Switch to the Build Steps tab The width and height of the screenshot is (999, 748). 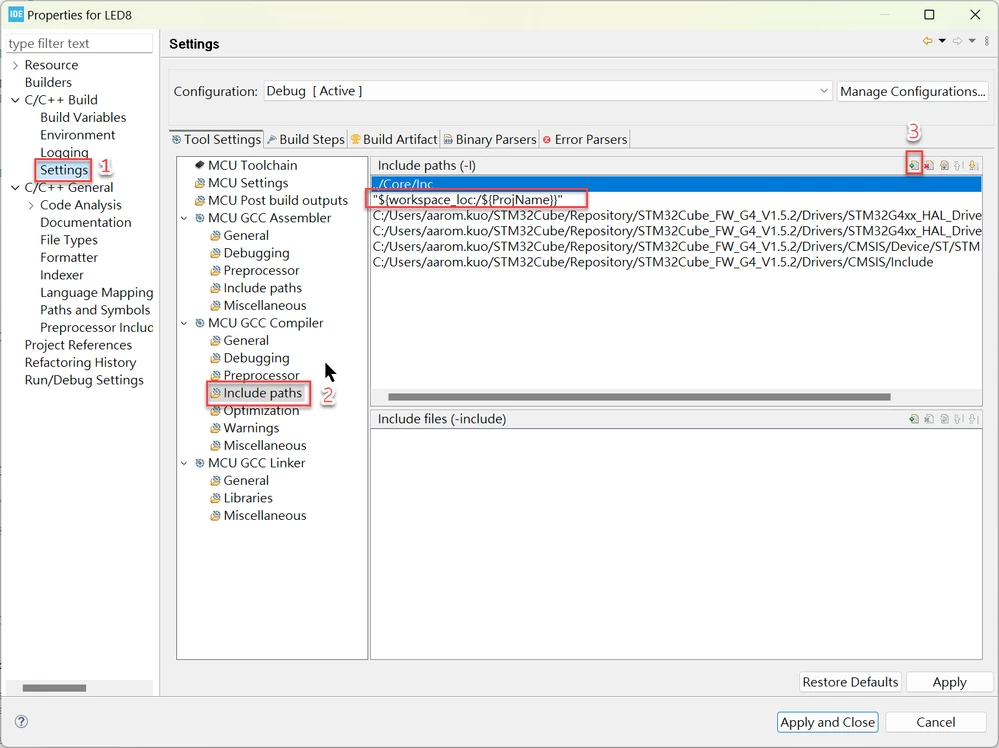pos(306,140)
